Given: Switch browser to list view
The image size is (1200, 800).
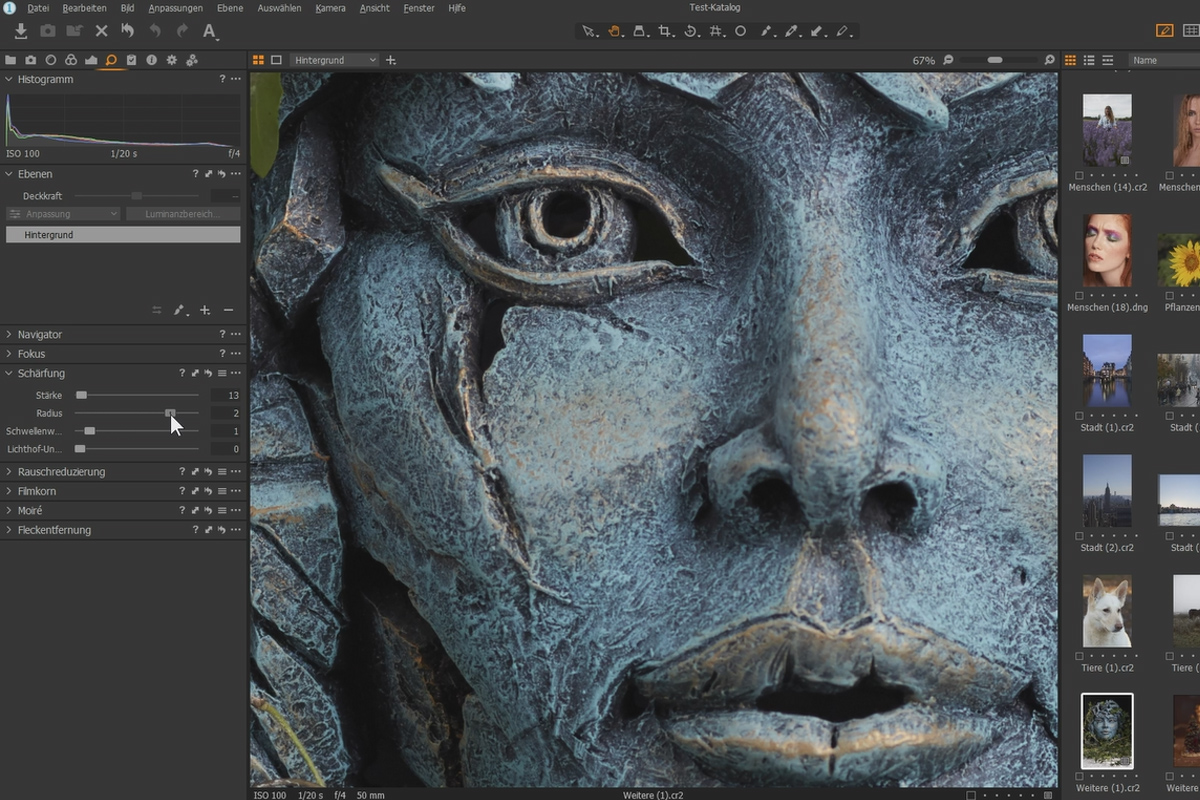Looking at the screenshot, I should [x=1089, y=60].
